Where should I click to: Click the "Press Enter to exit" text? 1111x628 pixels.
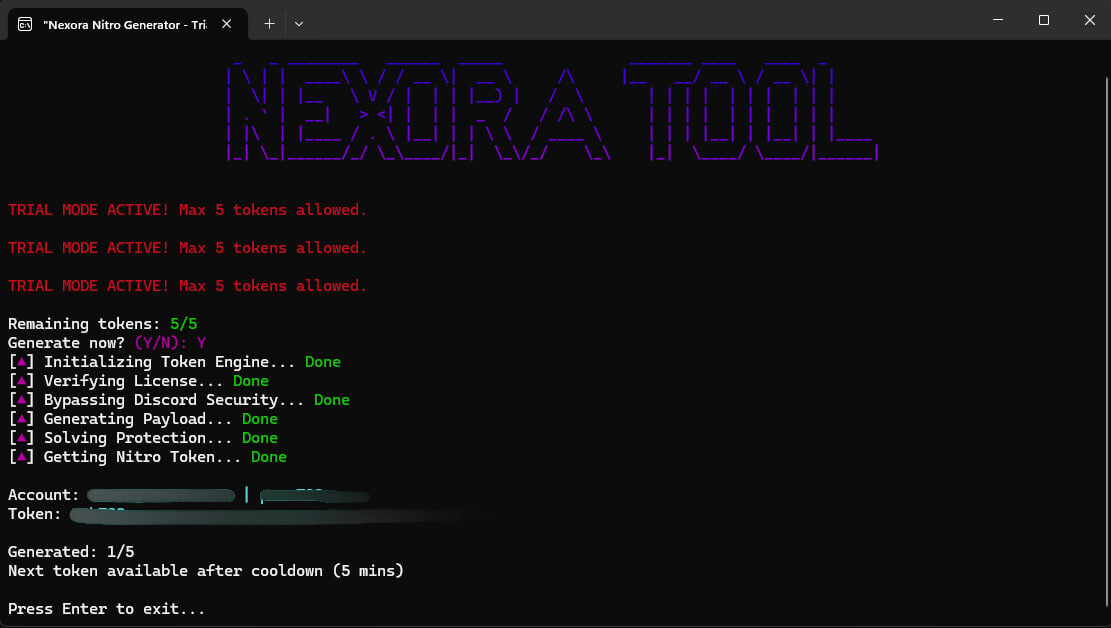click(x=104, y=608)
